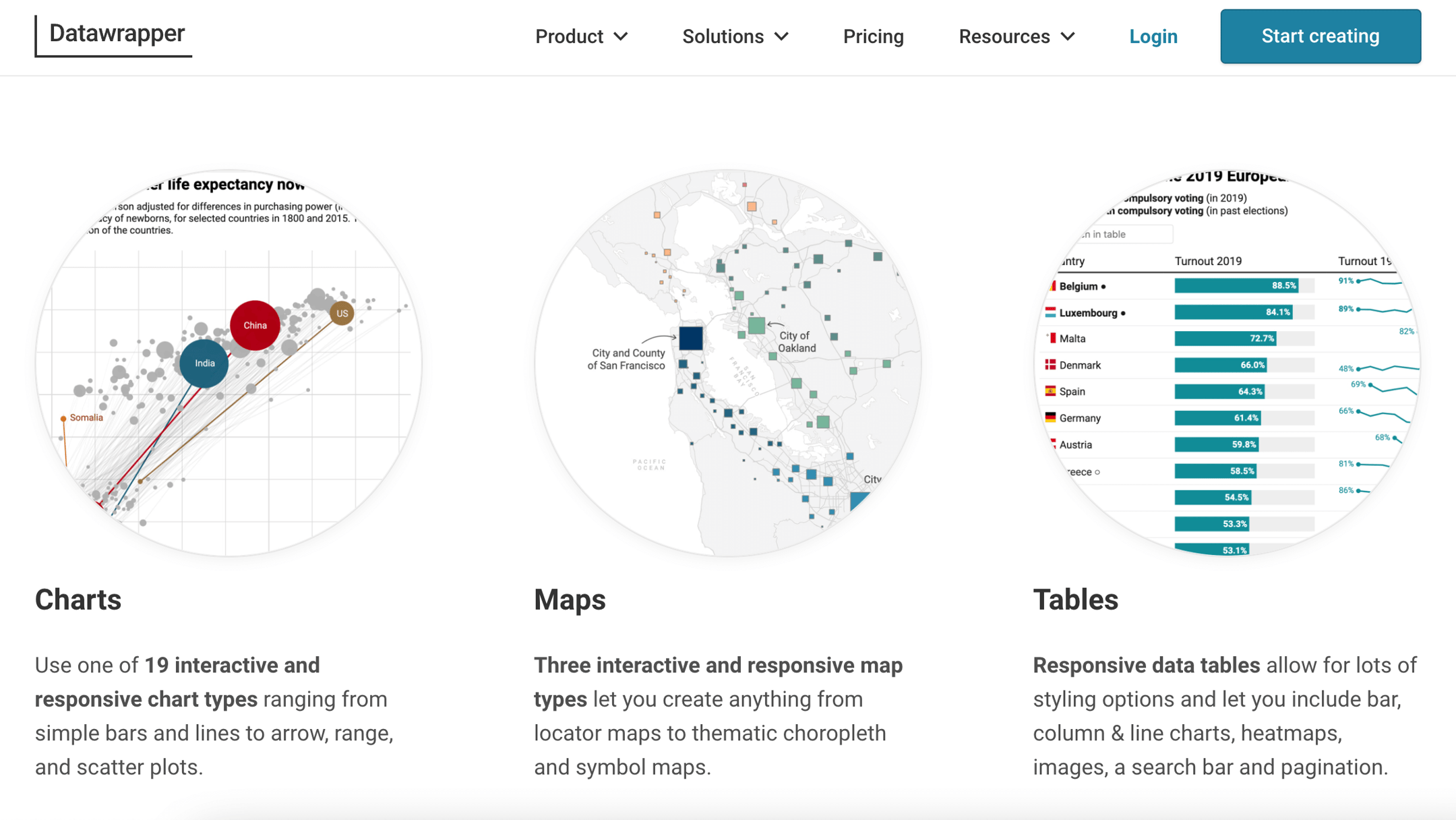1456x820 pixels.
Task: Click the Somalia data point
Action: [63, 419]
